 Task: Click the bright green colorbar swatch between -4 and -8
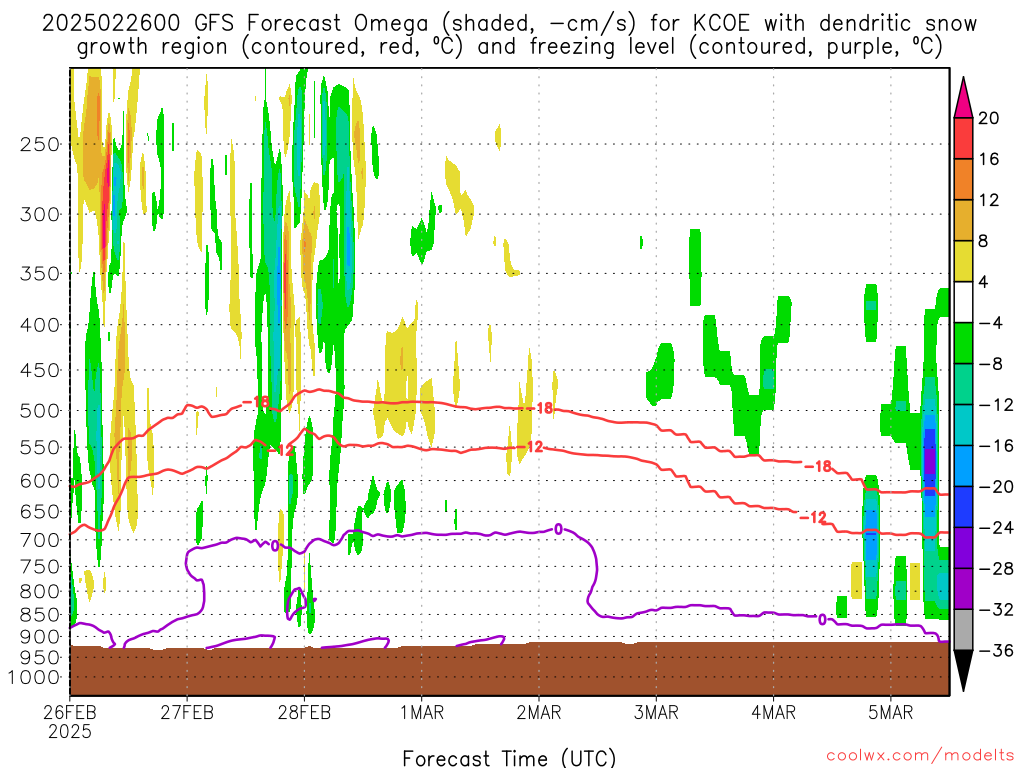[x=963, y=344]
